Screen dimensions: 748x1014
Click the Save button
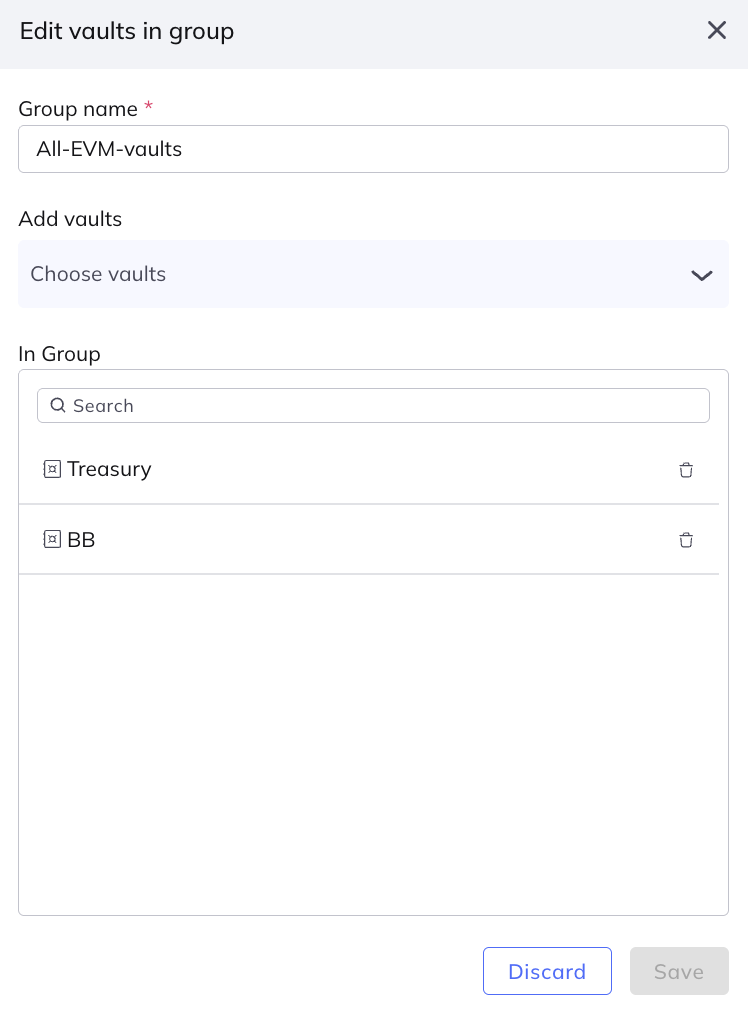click(678, 971)
